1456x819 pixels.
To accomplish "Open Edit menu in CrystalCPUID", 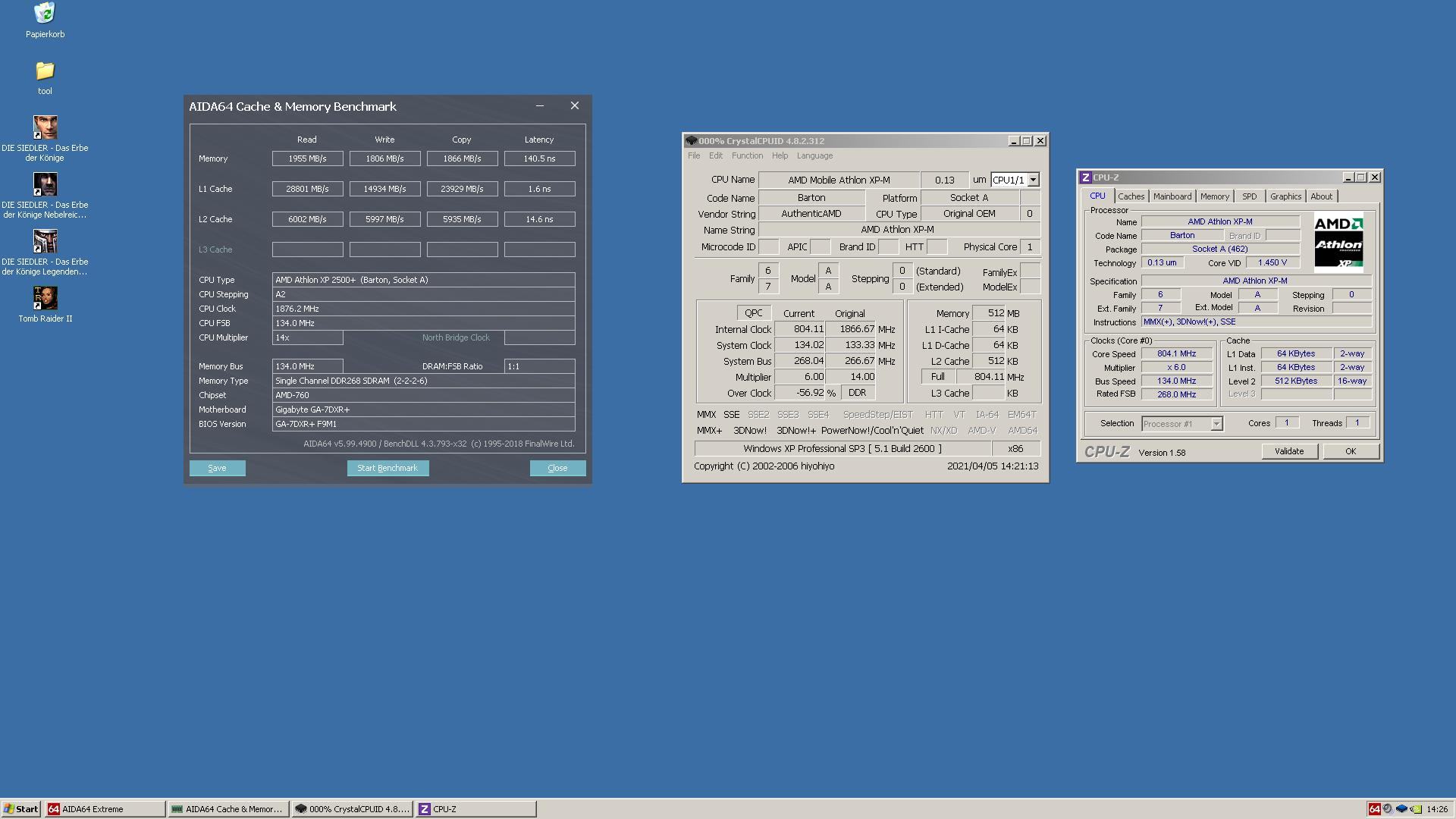I will 716,156.
